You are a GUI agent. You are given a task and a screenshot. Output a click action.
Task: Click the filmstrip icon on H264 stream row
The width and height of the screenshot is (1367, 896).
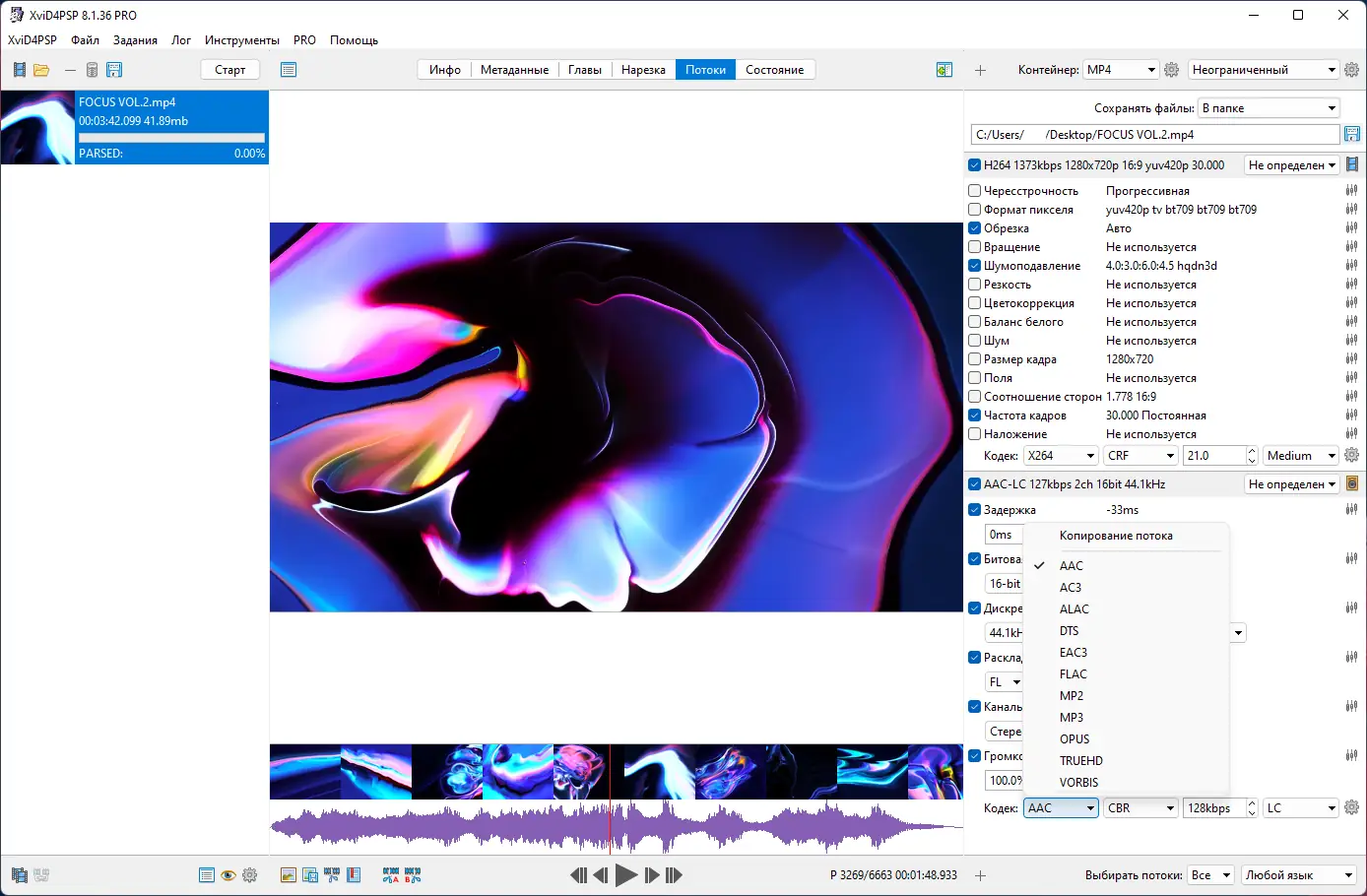tap(1352, 164)
